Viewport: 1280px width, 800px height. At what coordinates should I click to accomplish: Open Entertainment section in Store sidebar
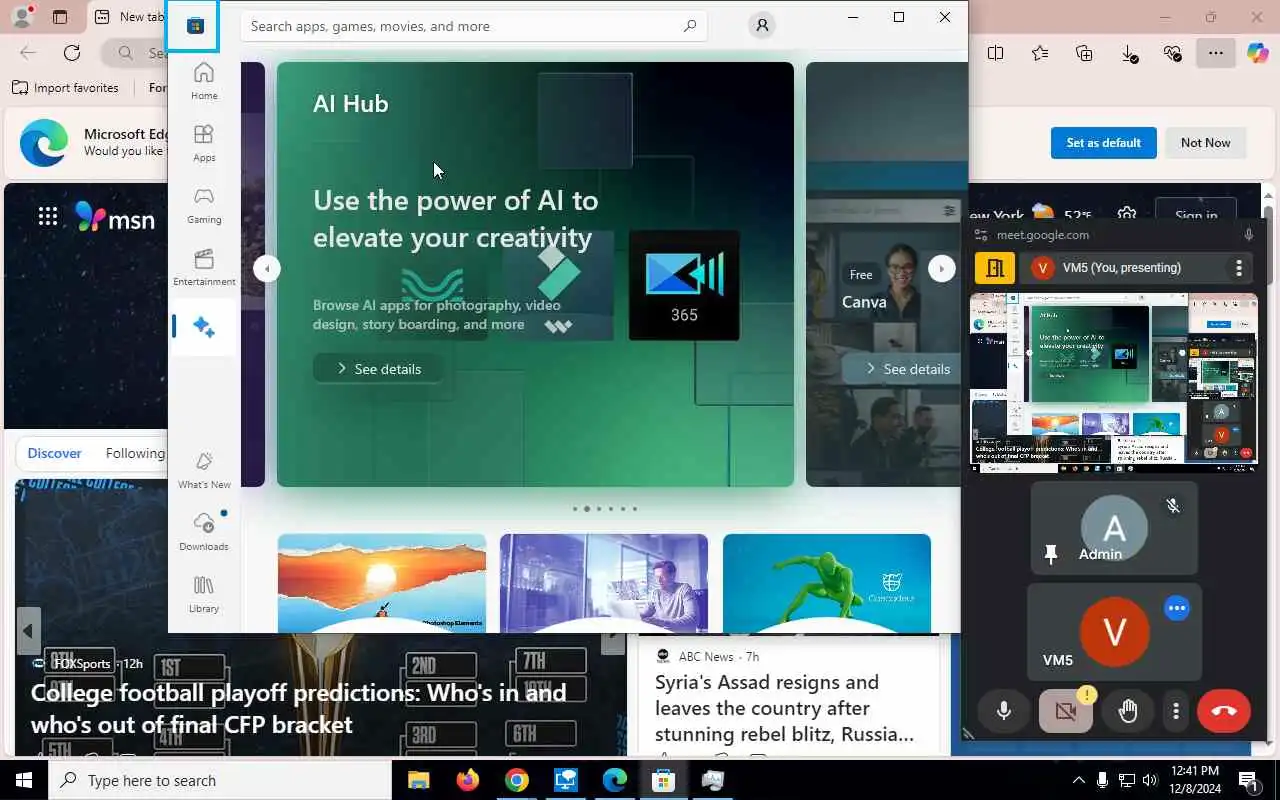pyautogui.click(x=204, y=267)
